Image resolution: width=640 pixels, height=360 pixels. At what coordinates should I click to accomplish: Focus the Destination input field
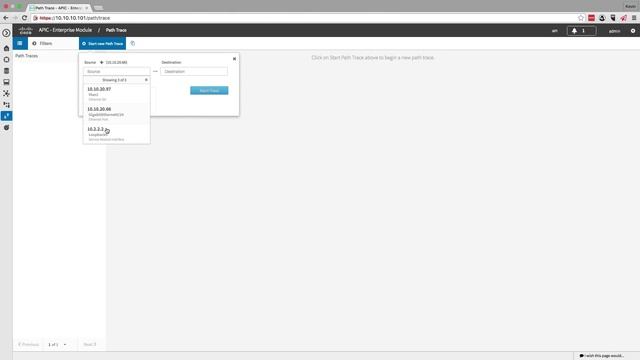point(194,71)
